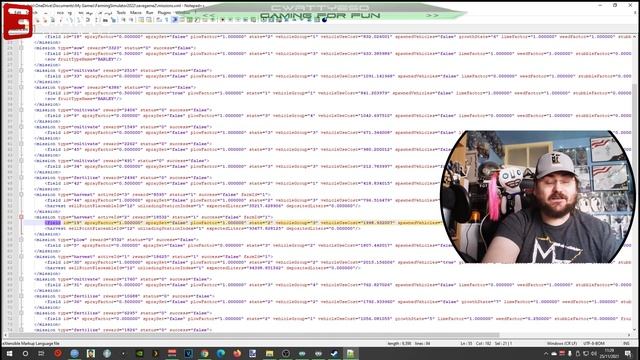The height and width of the screenshot is (360, 640).
Task: Click the UTF-8-BOM encoding status field
Action: tap(593, 344)
